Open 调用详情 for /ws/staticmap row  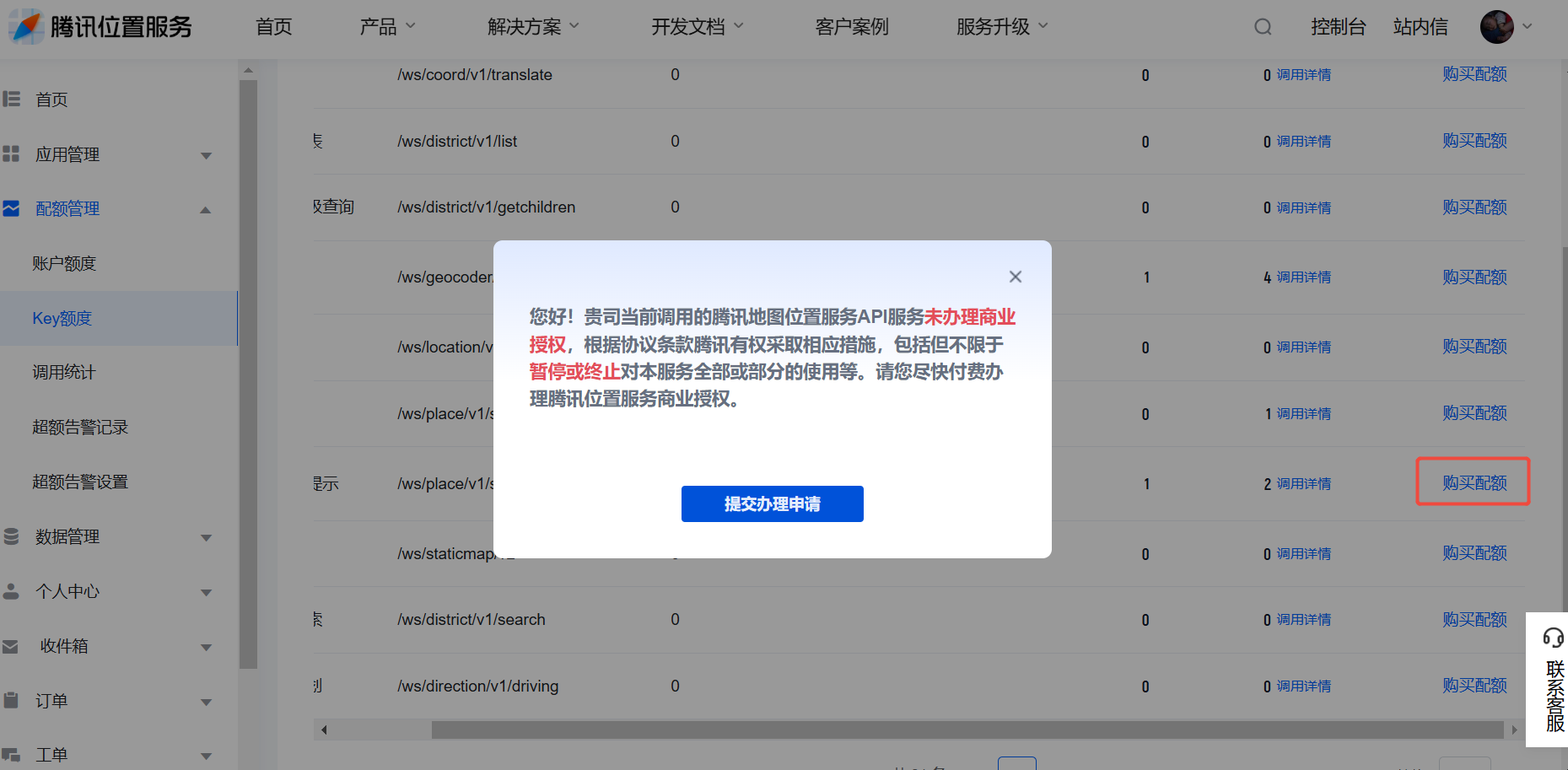(x=1304, y=554)
